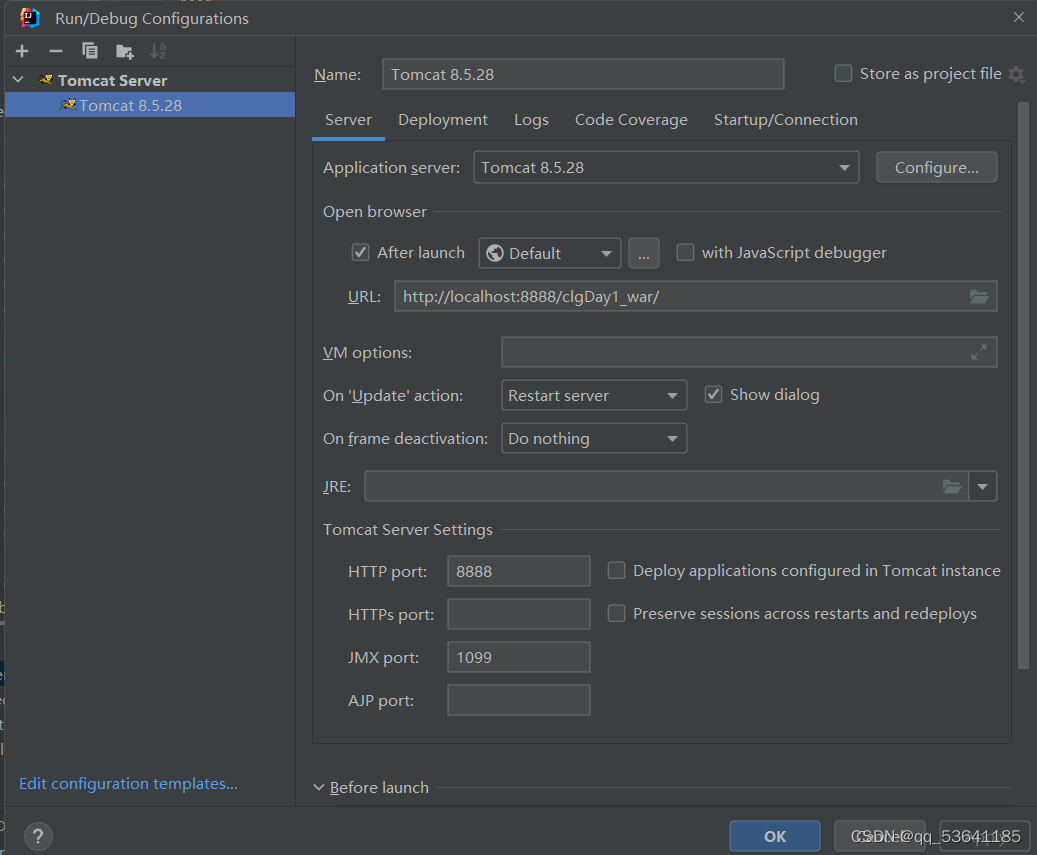Expand the VM options field
Viewport: 1037px width, 855px height.
point(979,352)
